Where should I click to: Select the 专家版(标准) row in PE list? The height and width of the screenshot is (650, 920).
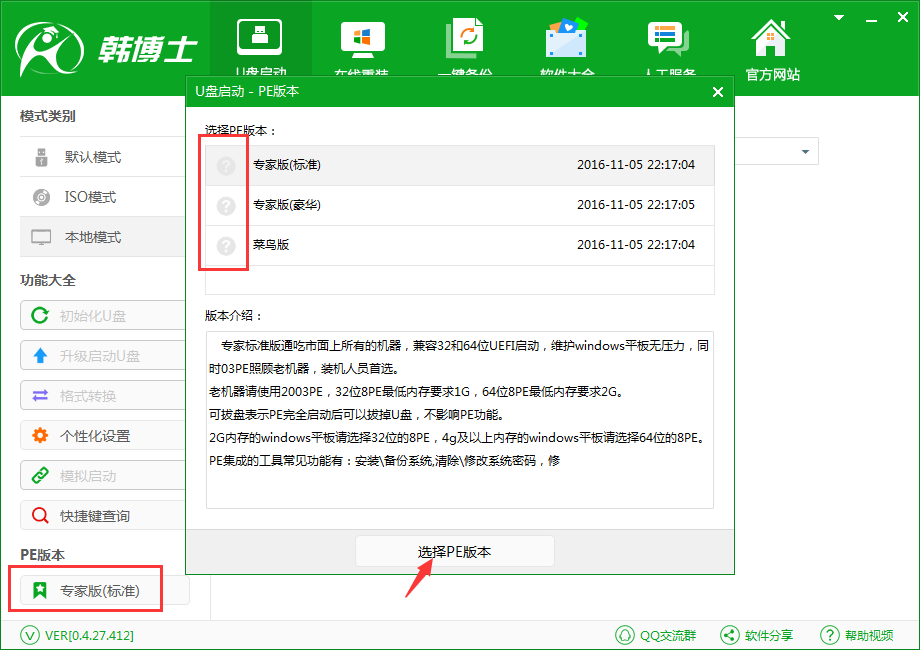coord(460,165)
